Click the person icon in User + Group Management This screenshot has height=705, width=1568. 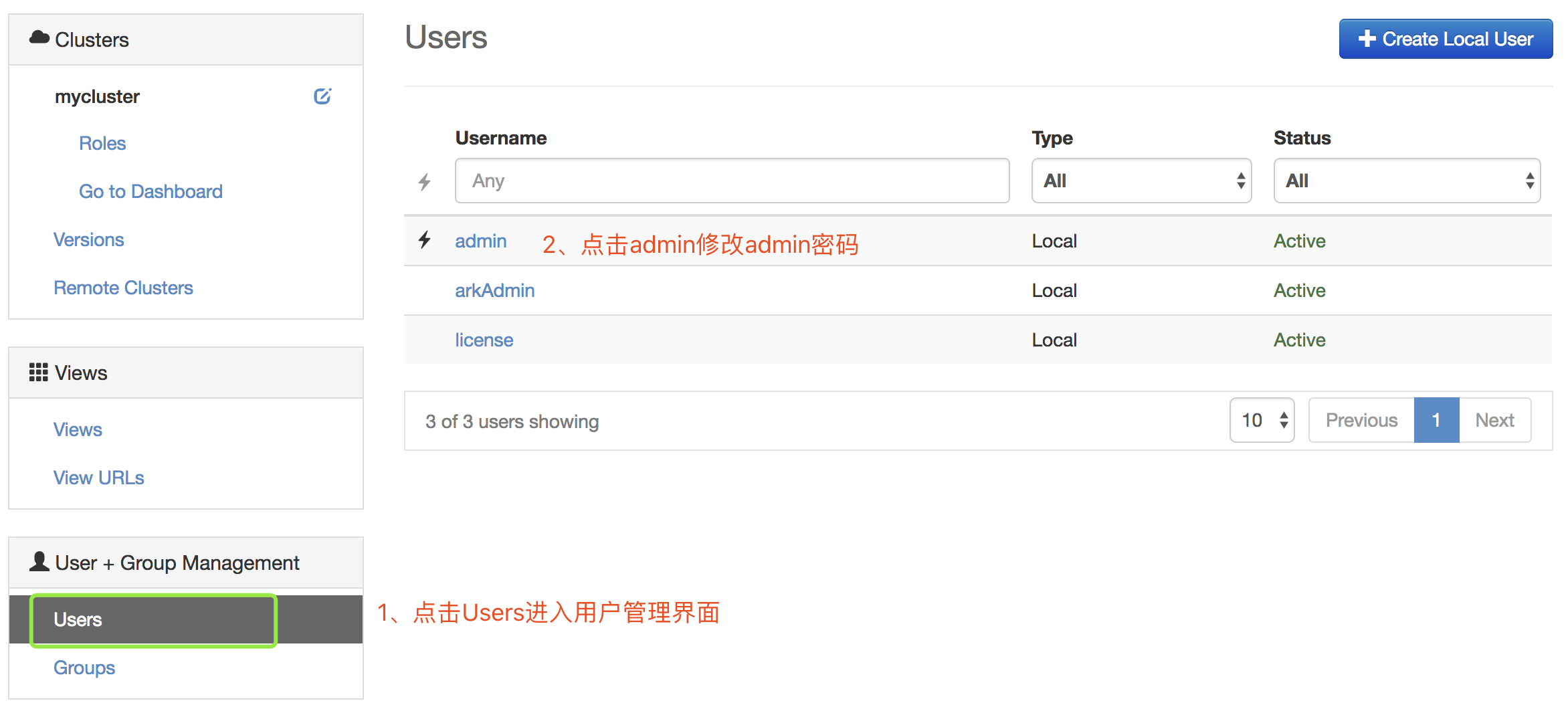39,562
